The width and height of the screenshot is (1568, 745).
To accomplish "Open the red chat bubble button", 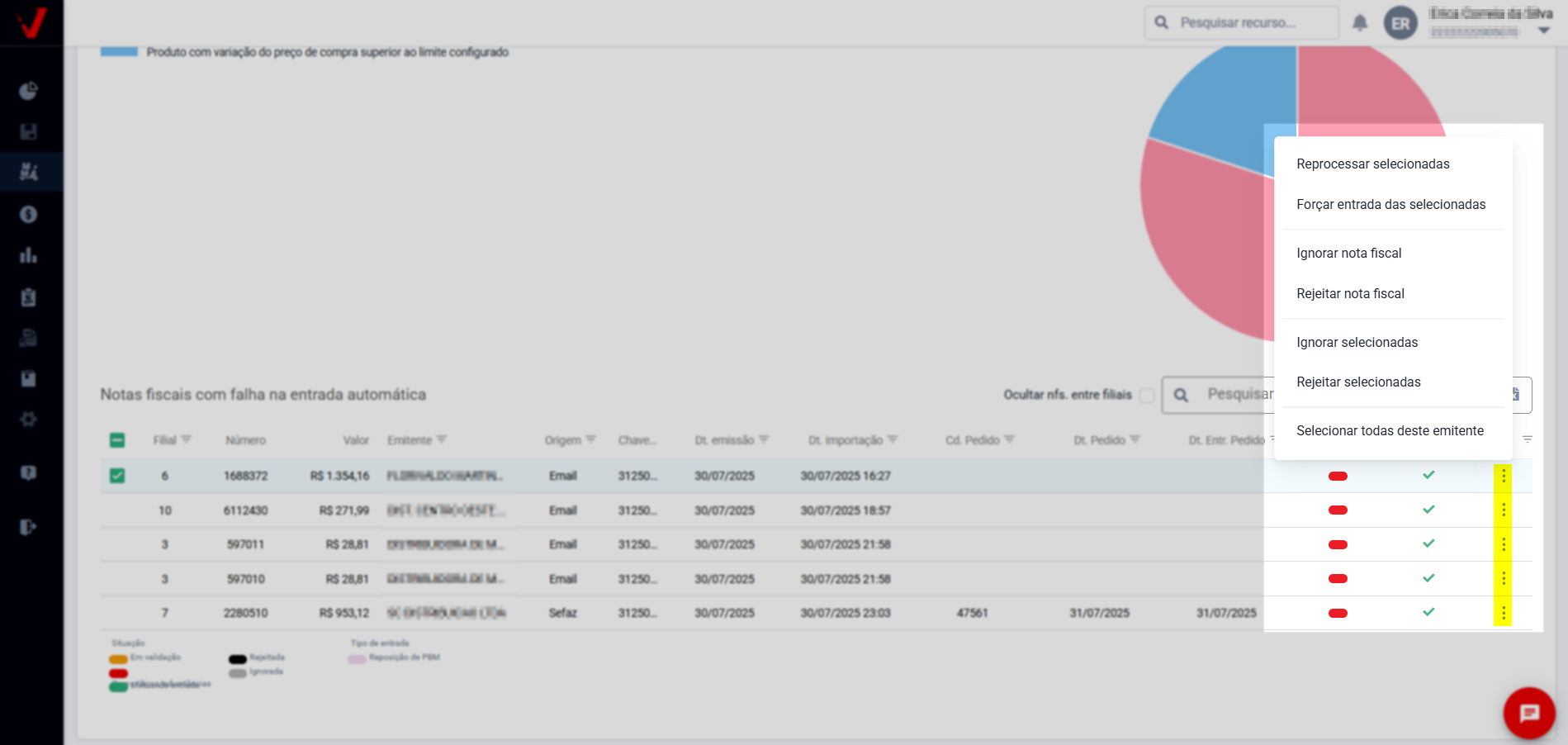I will [x=1529, y=713].
